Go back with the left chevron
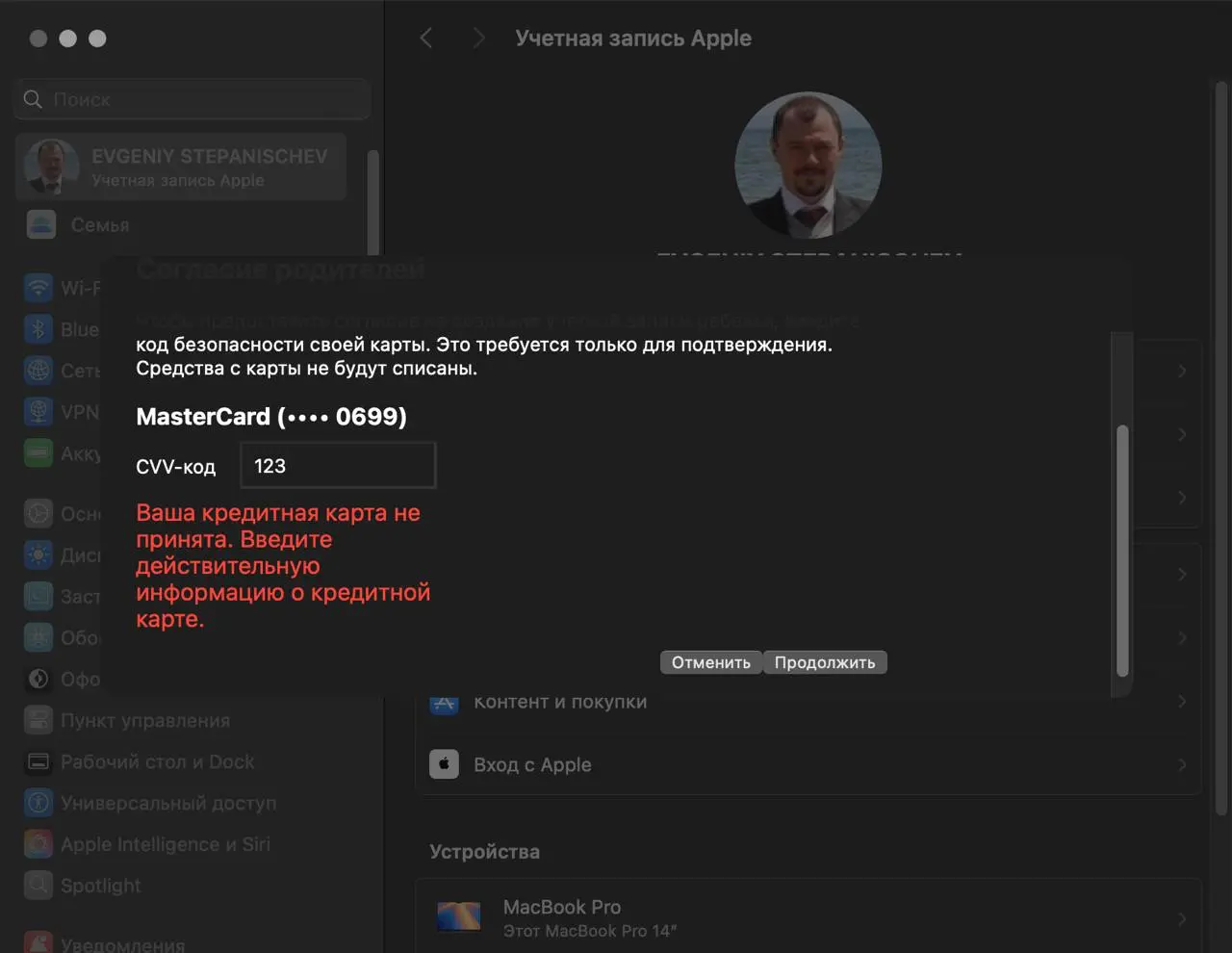The image size is (1232, 953). coord(426,39)
